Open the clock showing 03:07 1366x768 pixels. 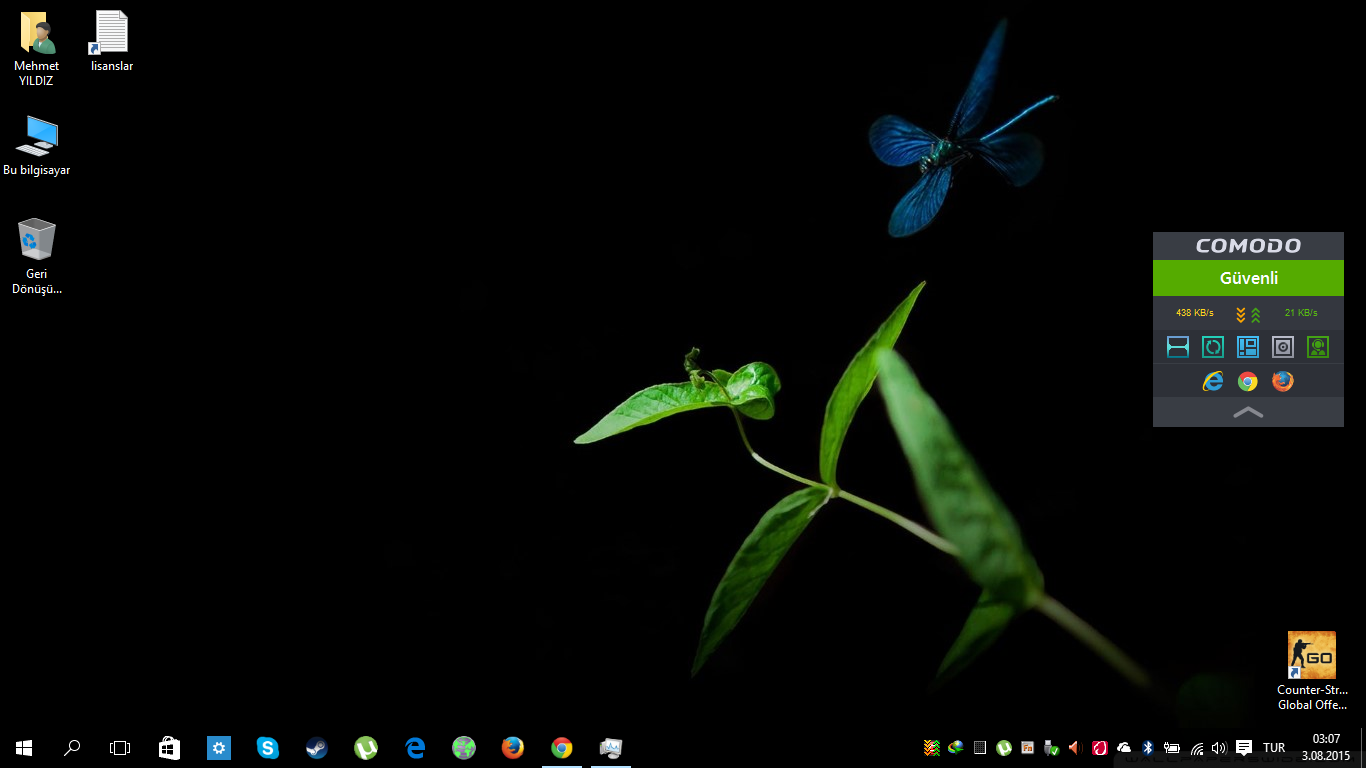[1326, 747]
